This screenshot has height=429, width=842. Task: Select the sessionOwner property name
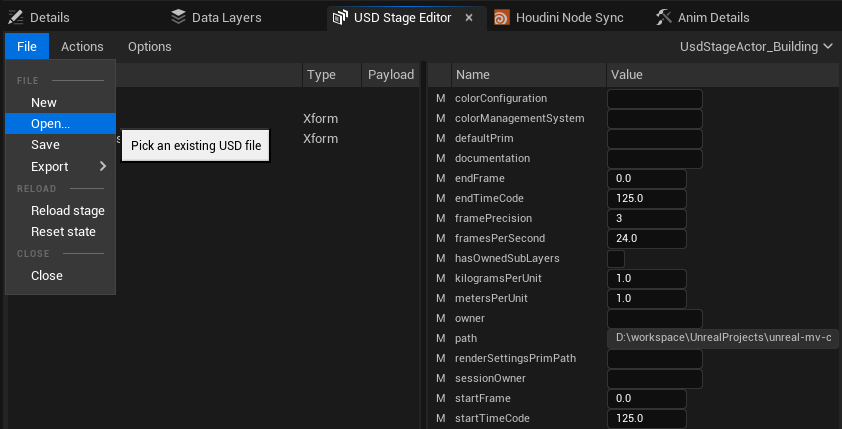click(x=490, y=379)
